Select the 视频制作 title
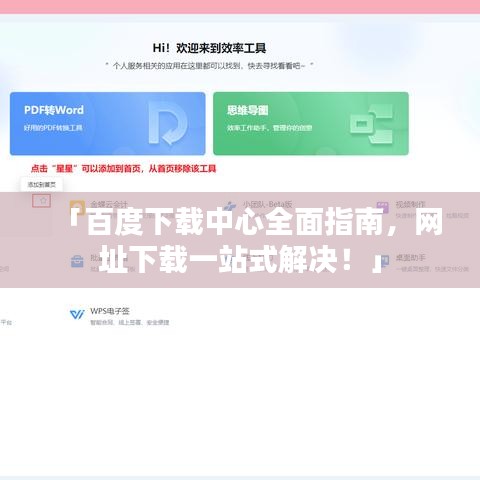The image size is (480, 480). (410, 204)
